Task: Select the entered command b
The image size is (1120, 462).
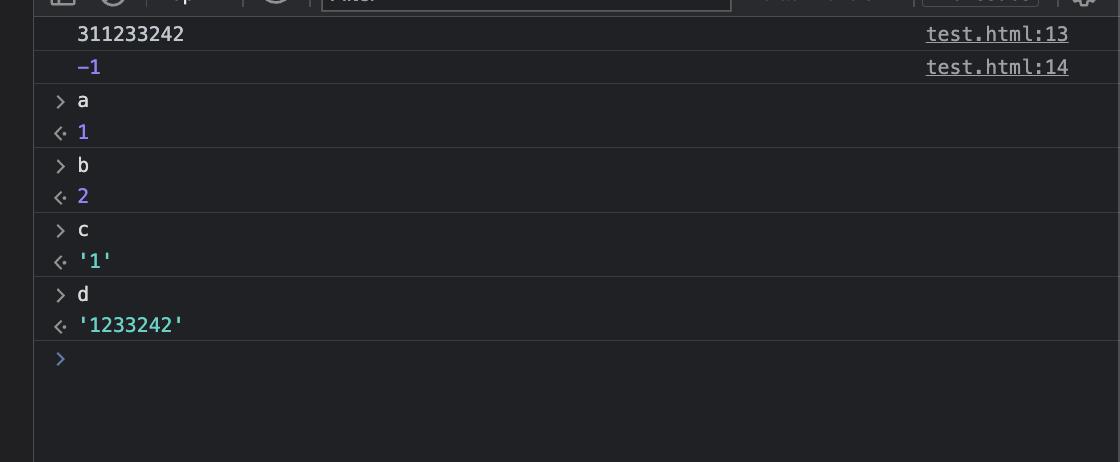Action: click(83, 166)
